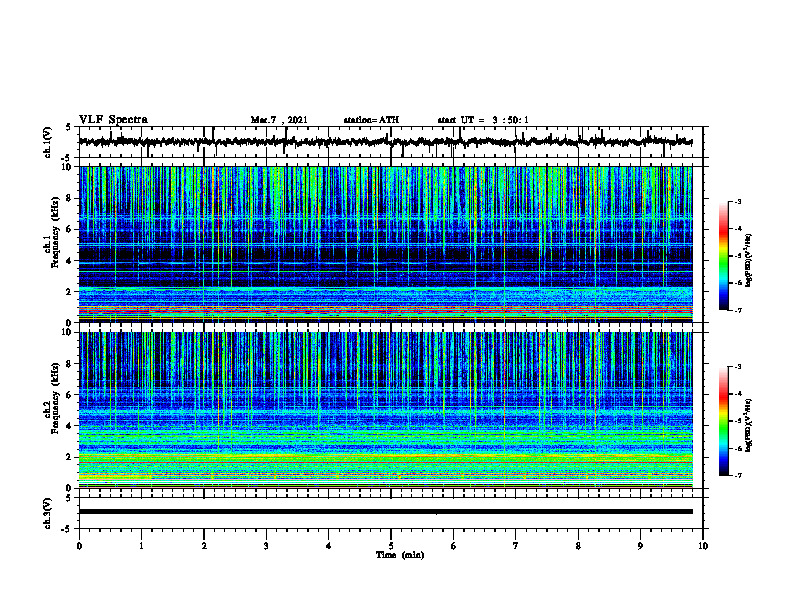This screenshot has height=612, width=792.
Task: Click the "-3" value on ch.1 color bar
Action: 738,201
